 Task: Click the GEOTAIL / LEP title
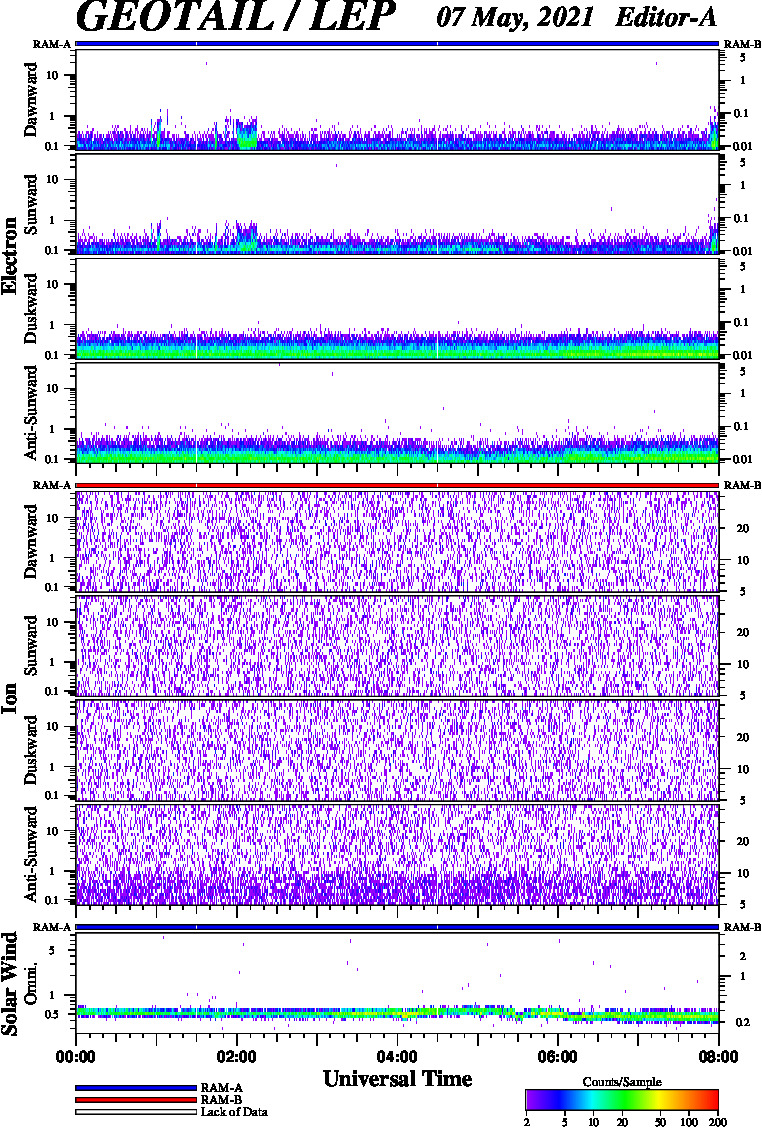235,17
